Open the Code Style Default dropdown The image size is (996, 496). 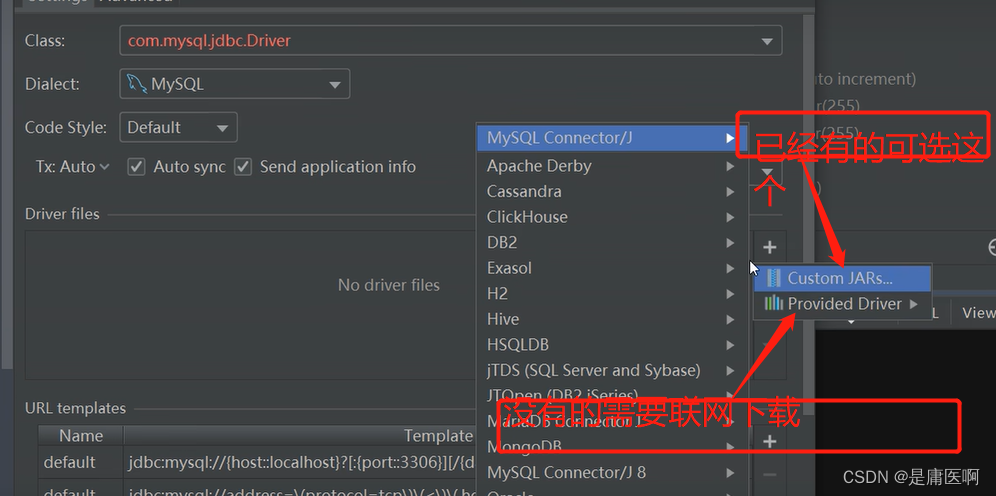click(178, 127)
